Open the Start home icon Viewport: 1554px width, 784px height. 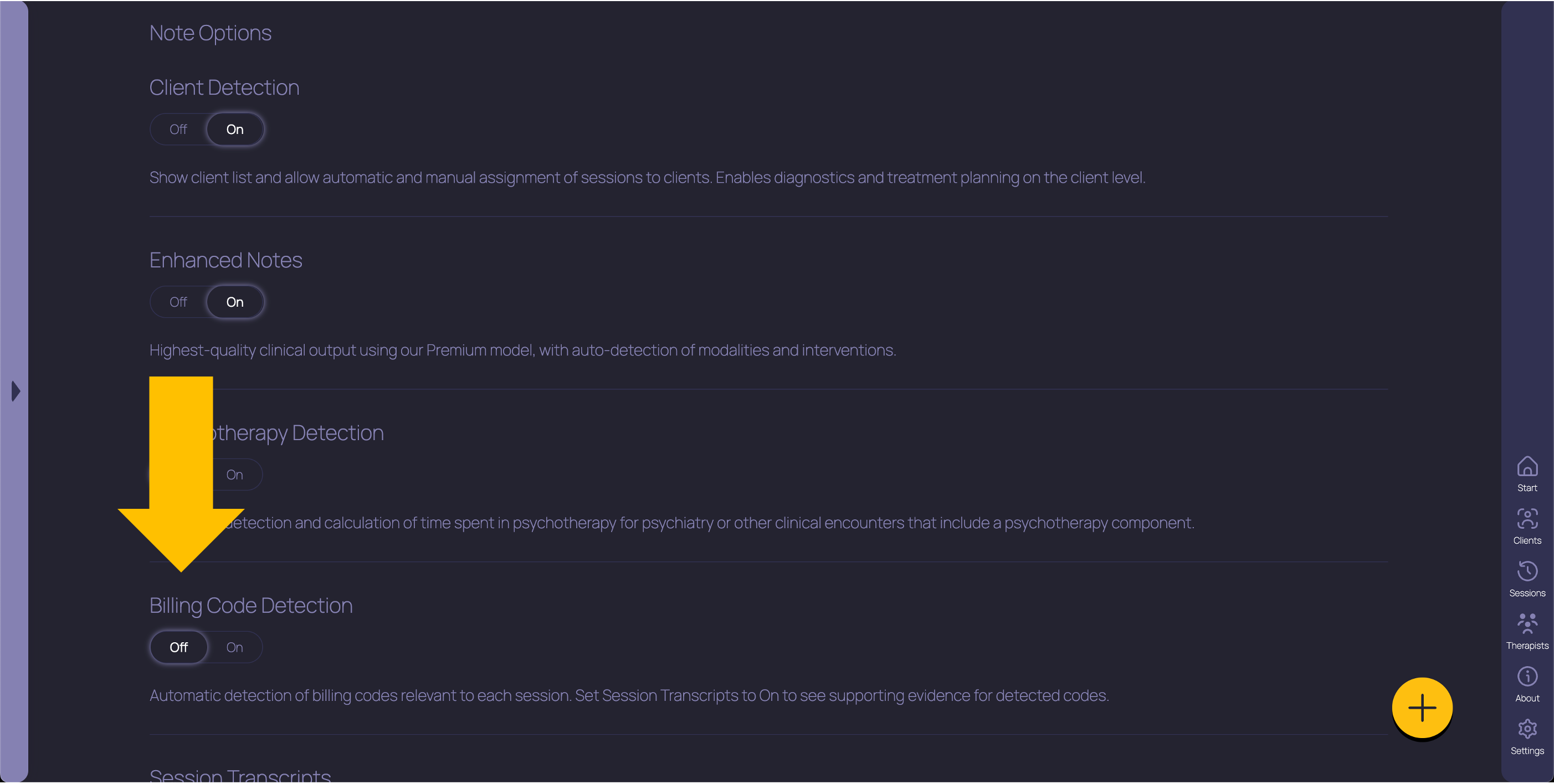(x=1527, y=466)
